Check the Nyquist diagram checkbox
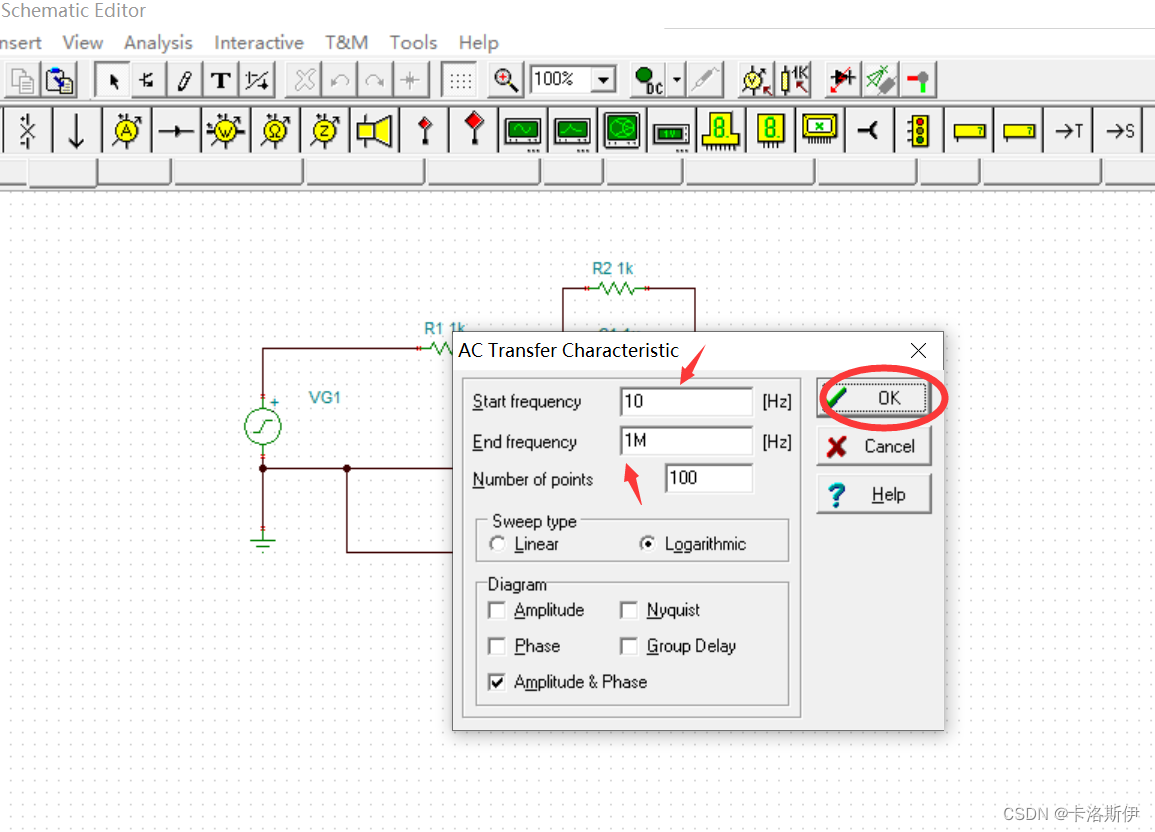The width and height of the screenshot is (1155, 832). [x=628, y=610]
